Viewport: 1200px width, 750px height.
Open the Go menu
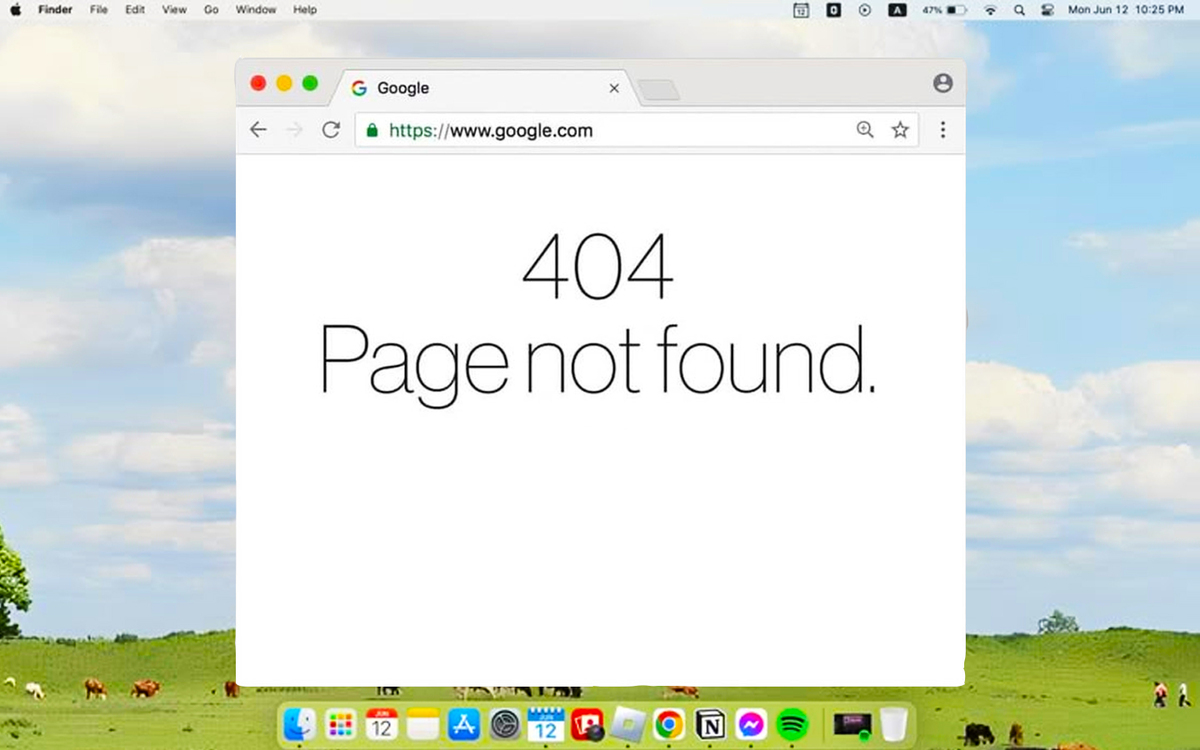click(x=211, y=10)
